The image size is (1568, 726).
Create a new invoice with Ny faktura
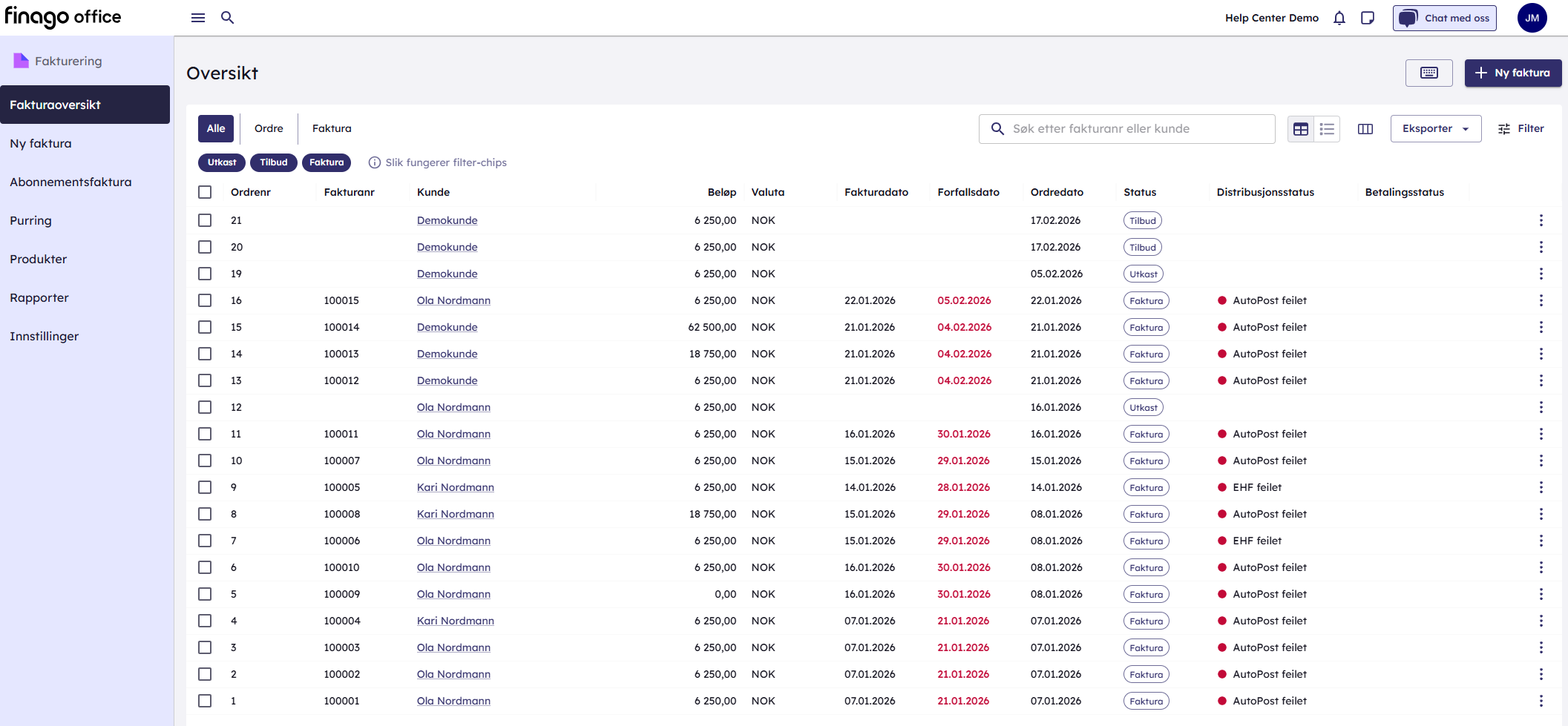pyautogui.click(x=1512, y=73)
